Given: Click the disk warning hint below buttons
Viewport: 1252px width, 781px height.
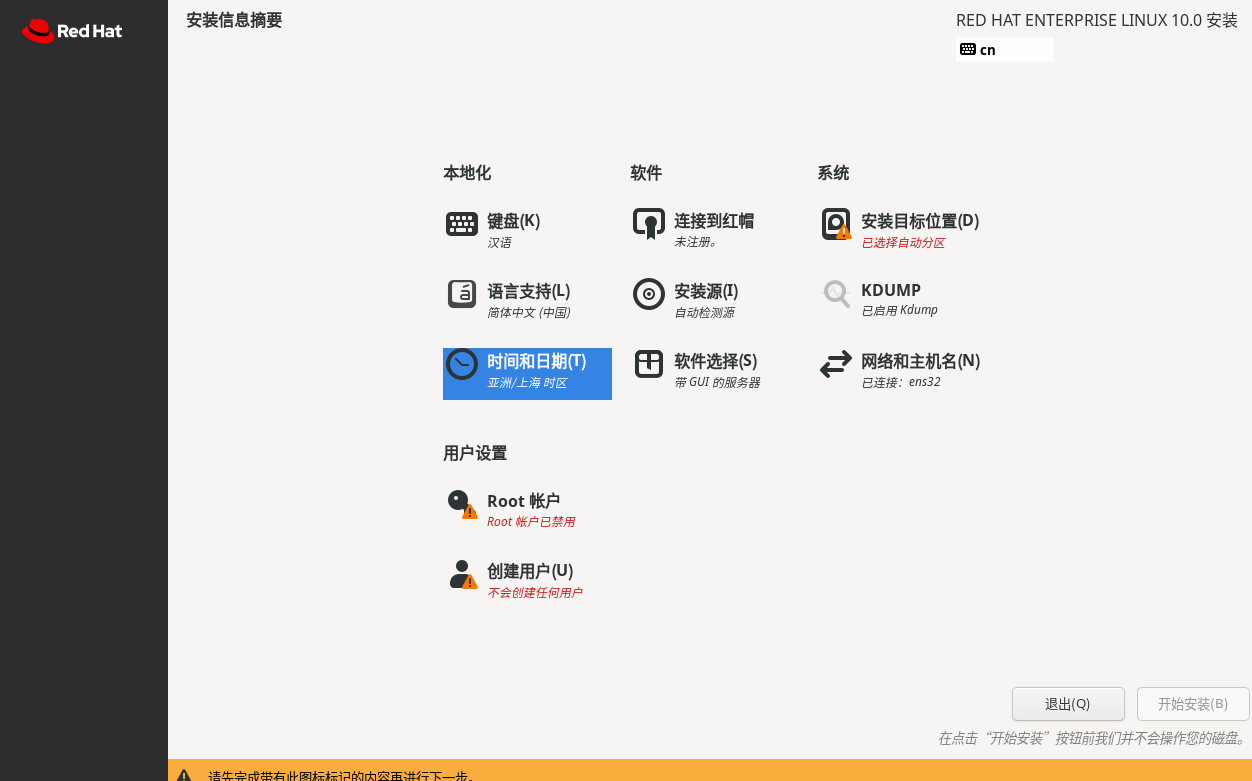Looking at the screenshot, I should (1092, 739).
